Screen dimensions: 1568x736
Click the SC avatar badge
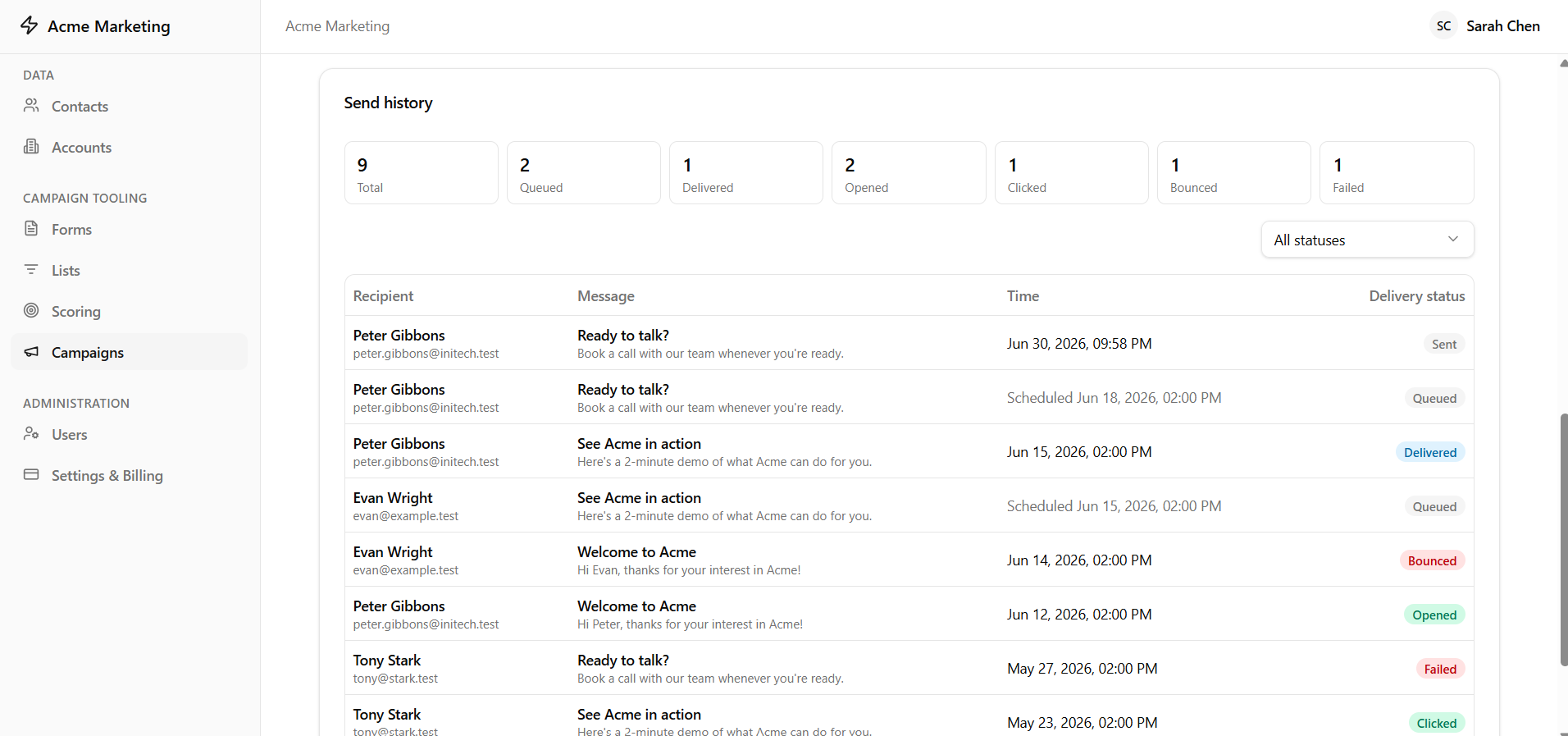[x=1443, y=26]
